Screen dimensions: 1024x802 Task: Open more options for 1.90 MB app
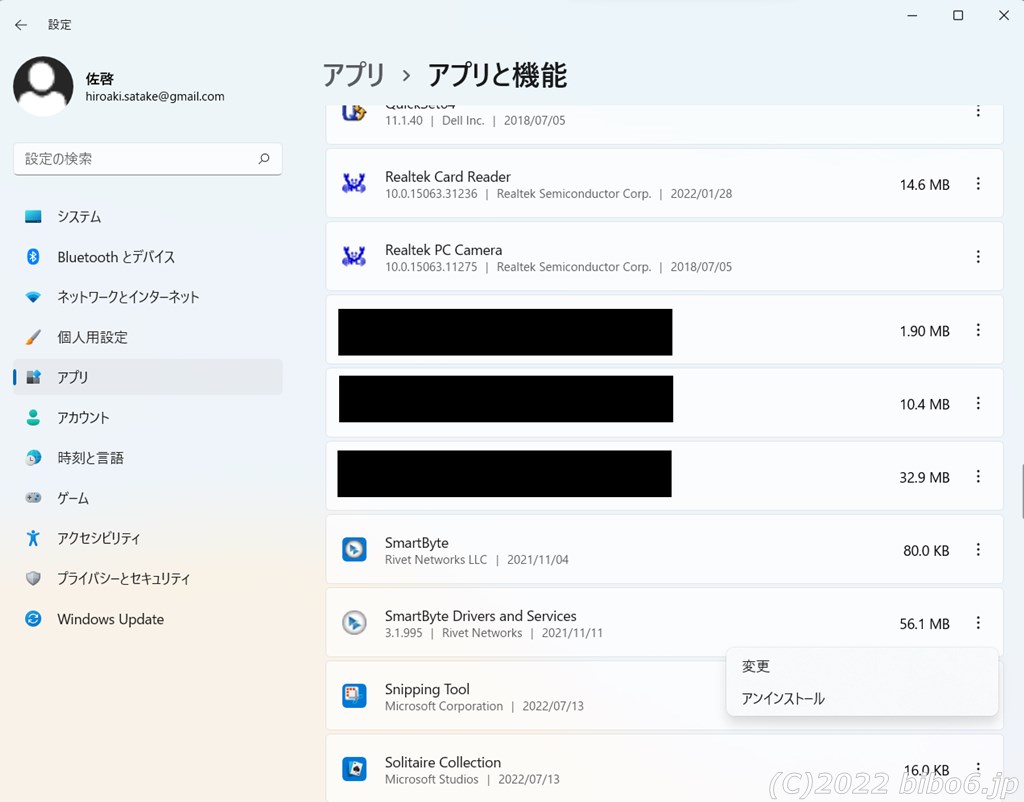pos(978,330)
